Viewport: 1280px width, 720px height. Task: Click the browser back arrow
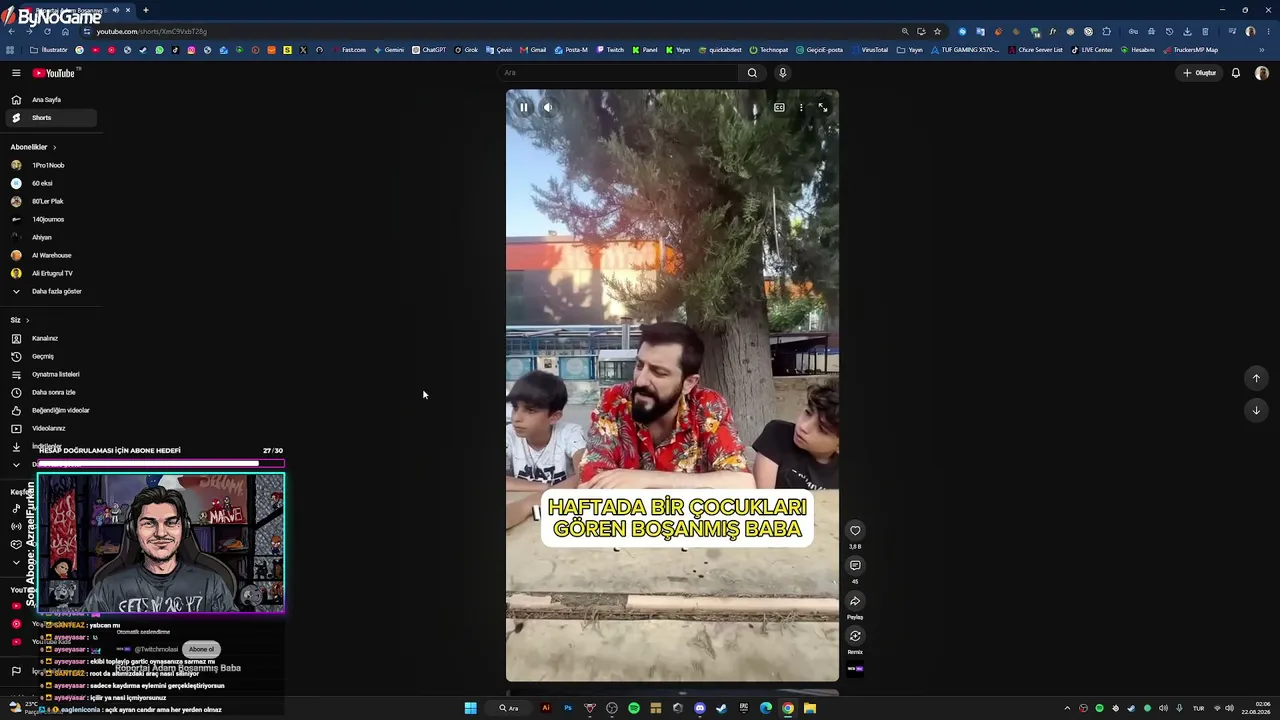[11, 31]
